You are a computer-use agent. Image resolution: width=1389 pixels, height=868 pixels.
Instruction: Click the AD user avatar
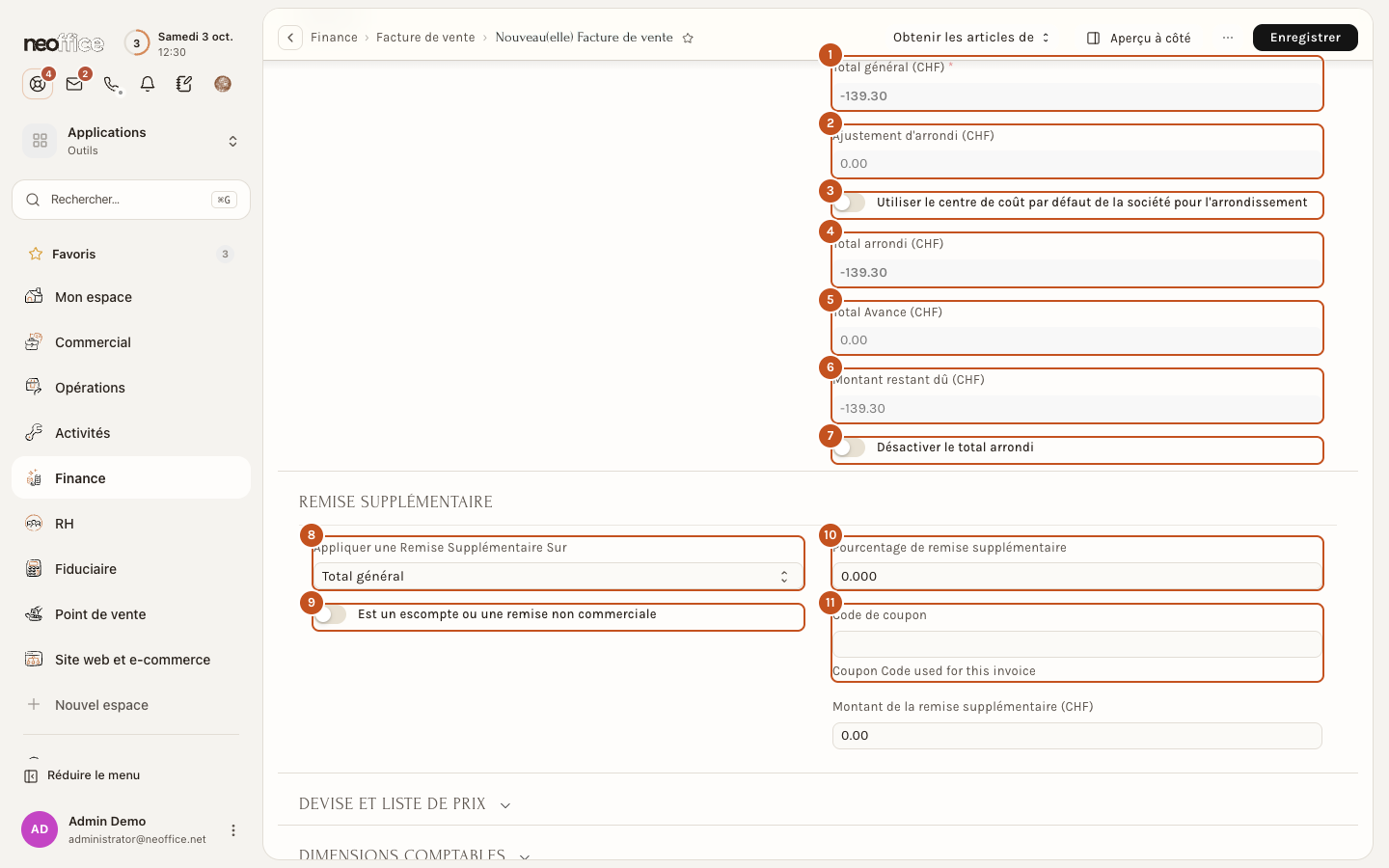[x=40, y=829]
